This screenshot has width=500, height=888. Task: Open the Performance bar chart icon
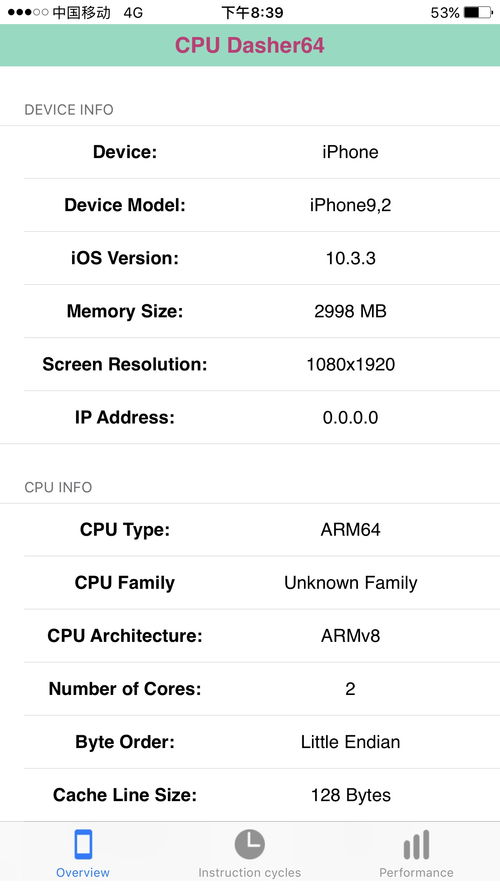pyautogui.click(x=416, y=844)
